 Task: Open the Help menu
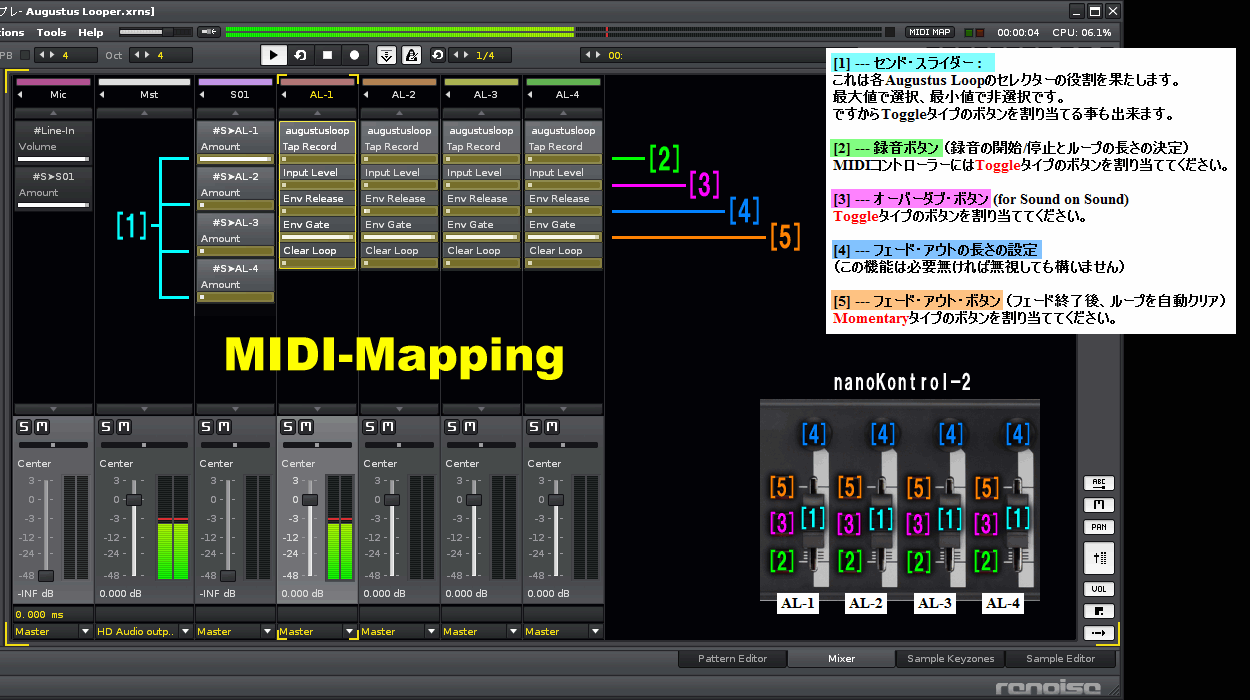(x=91, y=32)
